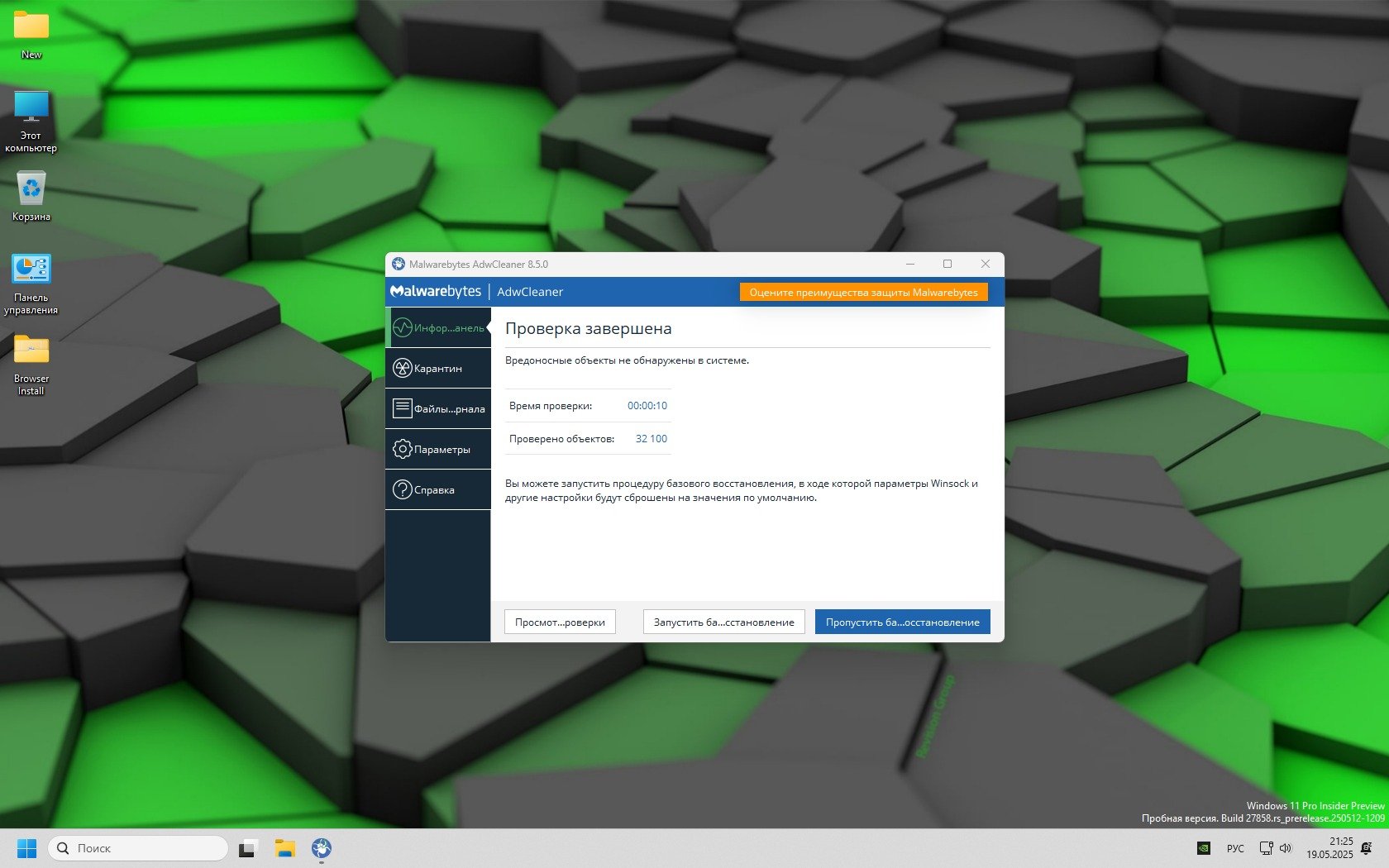Click Пропустить базовое восстановление button
The height and width of the screenshot is (868, 1389).
[902, 622]
